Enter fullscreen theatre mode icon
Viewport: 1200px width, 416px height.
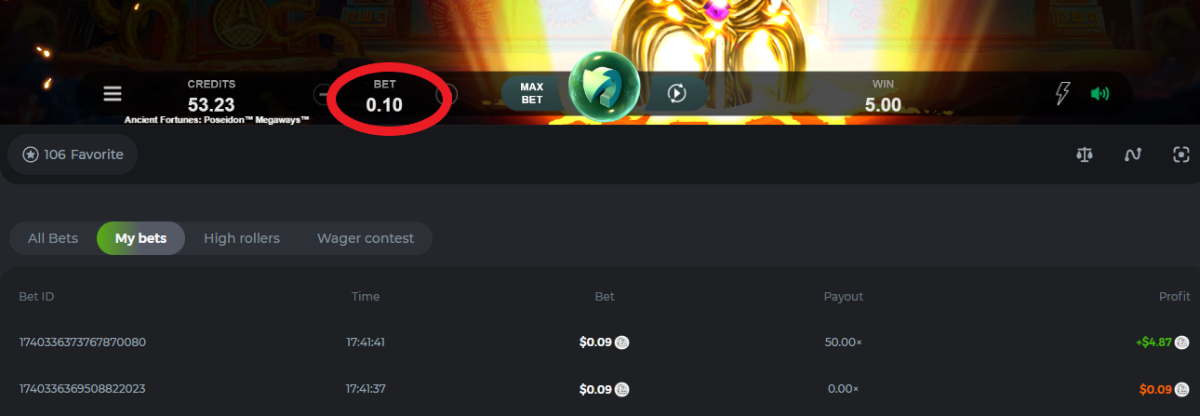1181,155
